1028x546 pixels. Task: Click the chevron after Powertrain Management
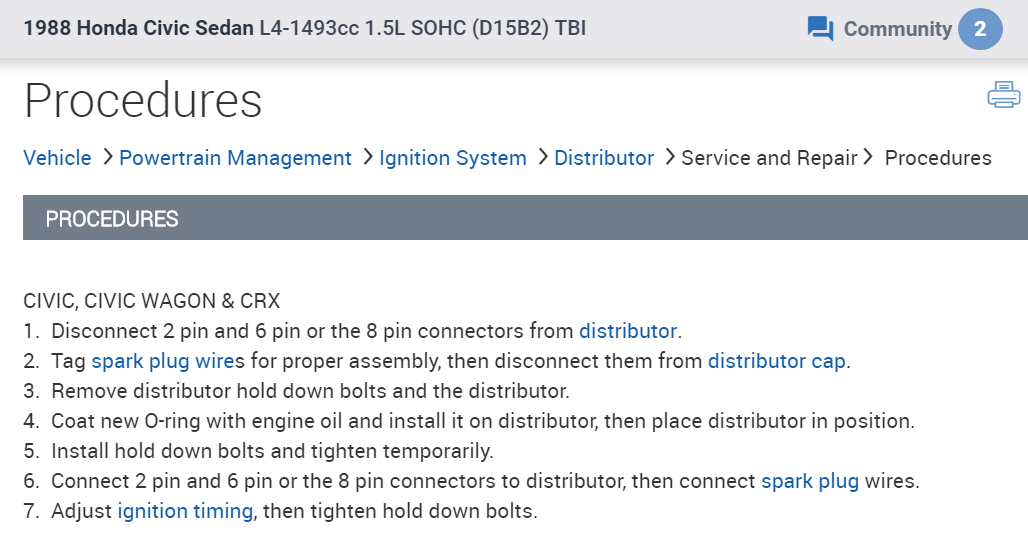[x=367, y=157]
